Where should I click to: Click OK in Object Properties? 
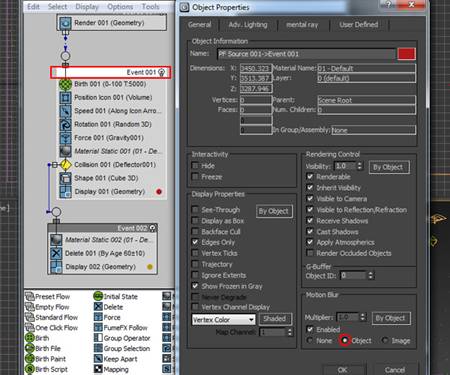coord(343,369)
